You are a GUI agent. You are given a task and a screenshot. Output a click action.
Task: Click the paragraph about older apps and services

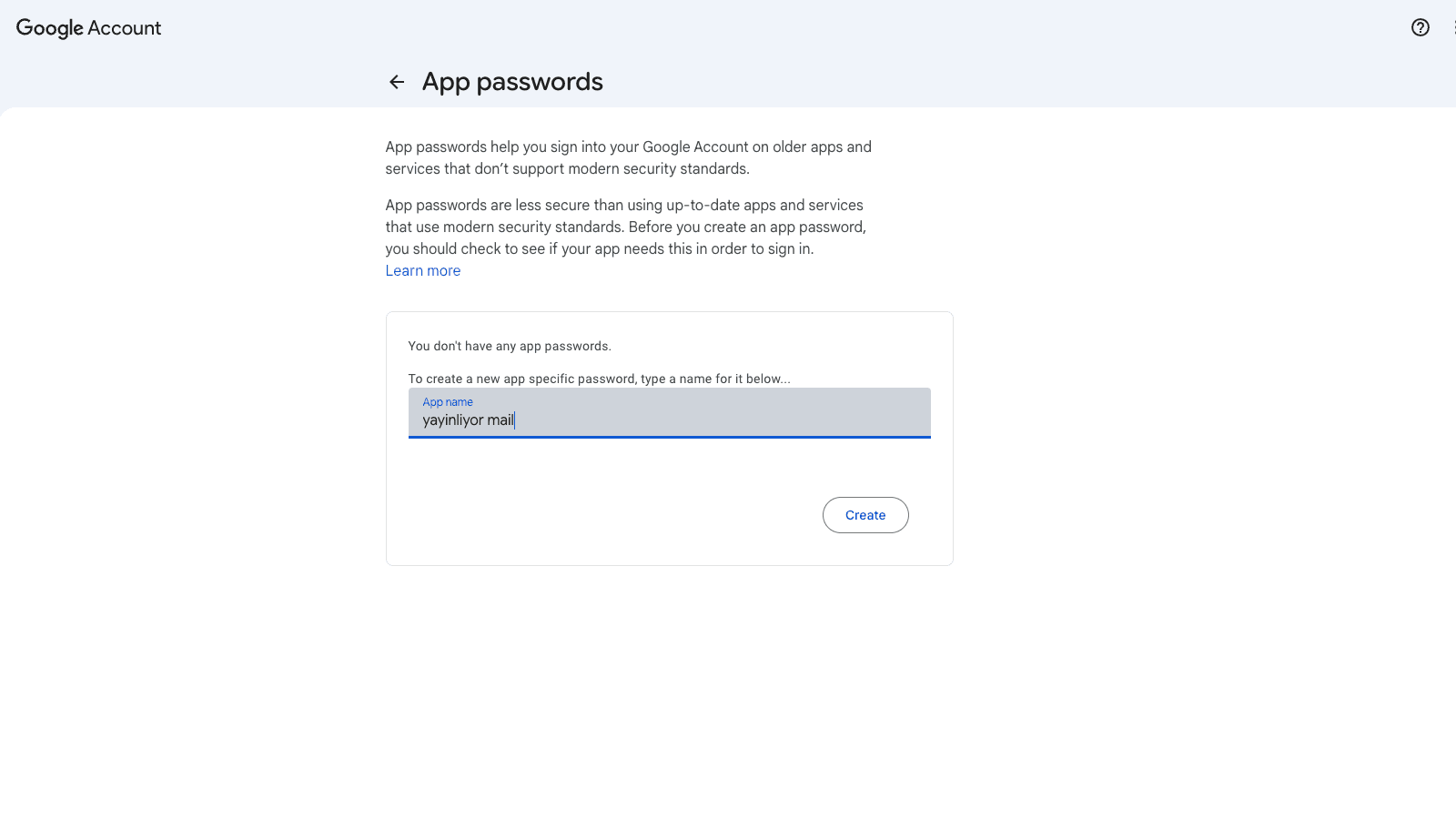[x=628, y=157]
